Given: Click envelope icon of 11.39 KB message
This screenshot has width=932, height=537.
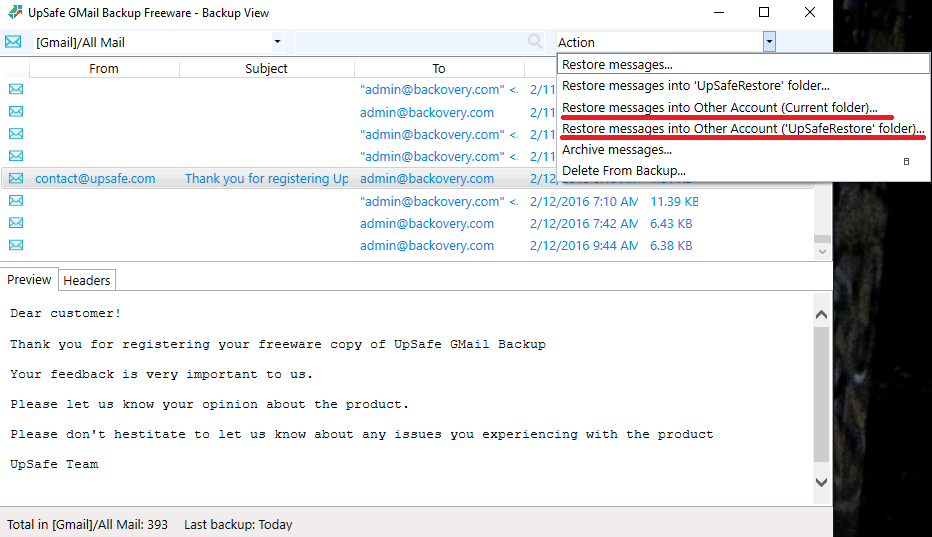Looking at the screenshot, I should click(x=16, y=200).
